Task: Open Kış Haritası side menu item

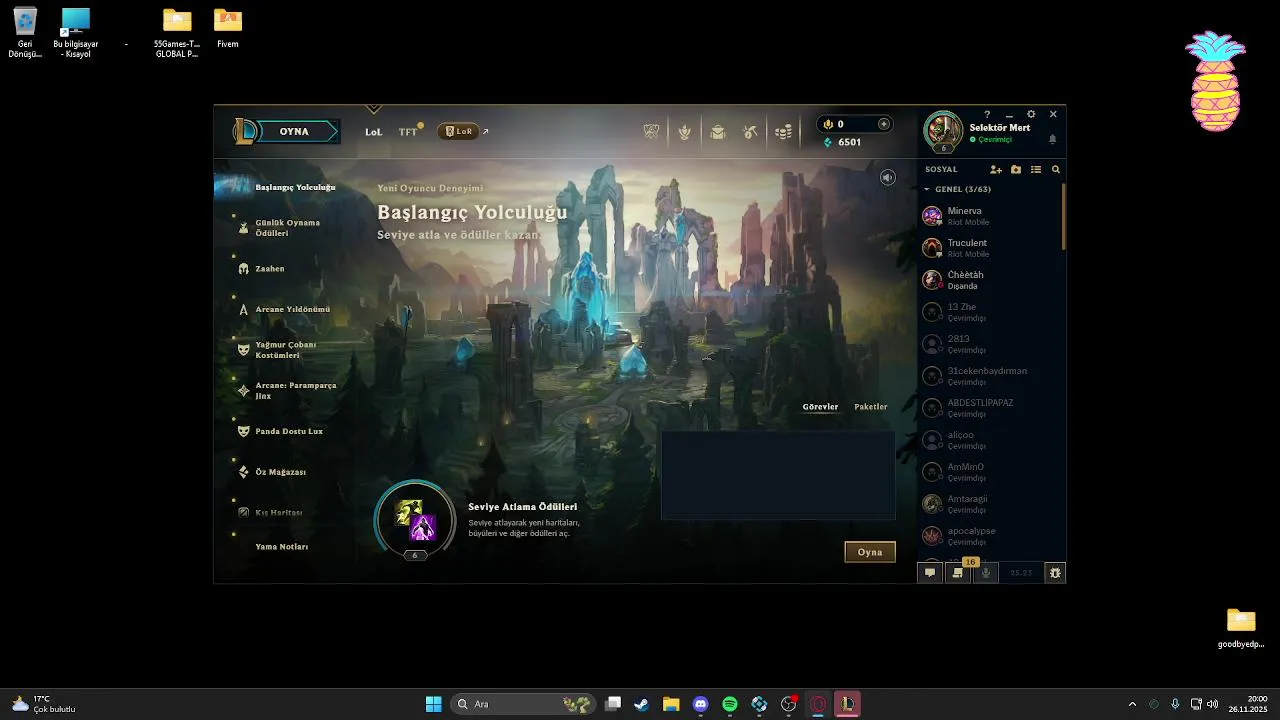Action: [x=278, y=513]
